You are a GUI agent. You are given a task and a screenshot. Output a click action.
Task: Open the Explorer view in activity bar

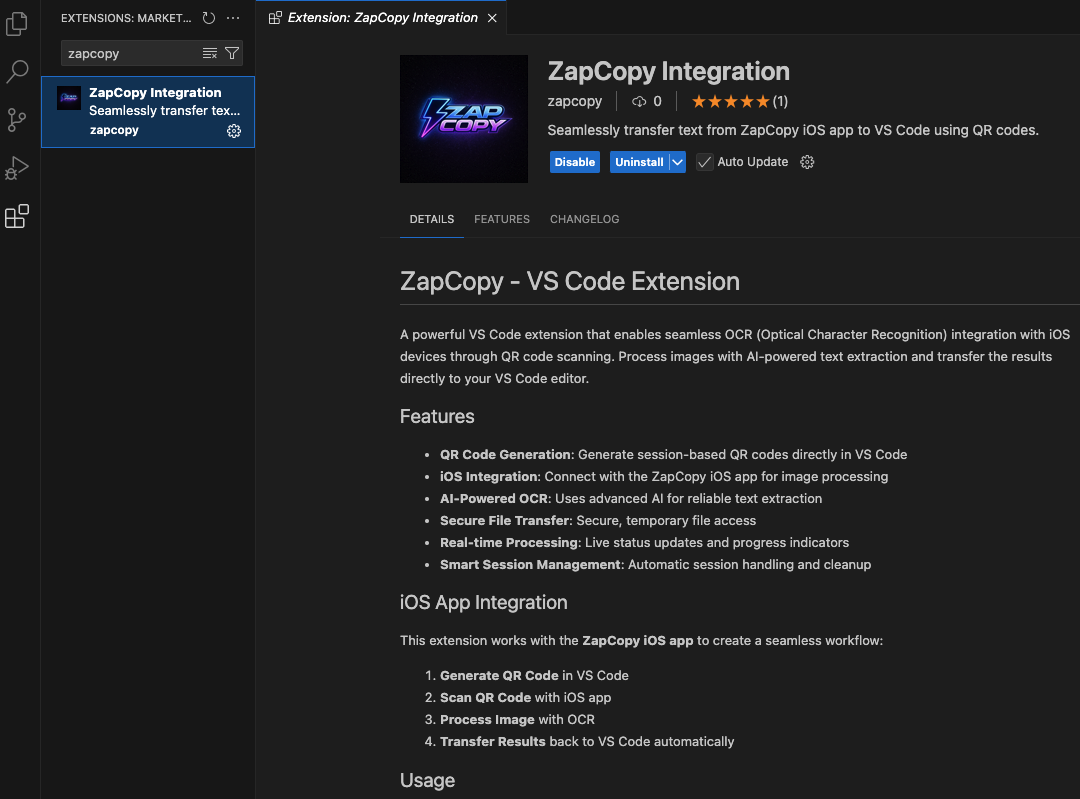(x=17, y=24)
